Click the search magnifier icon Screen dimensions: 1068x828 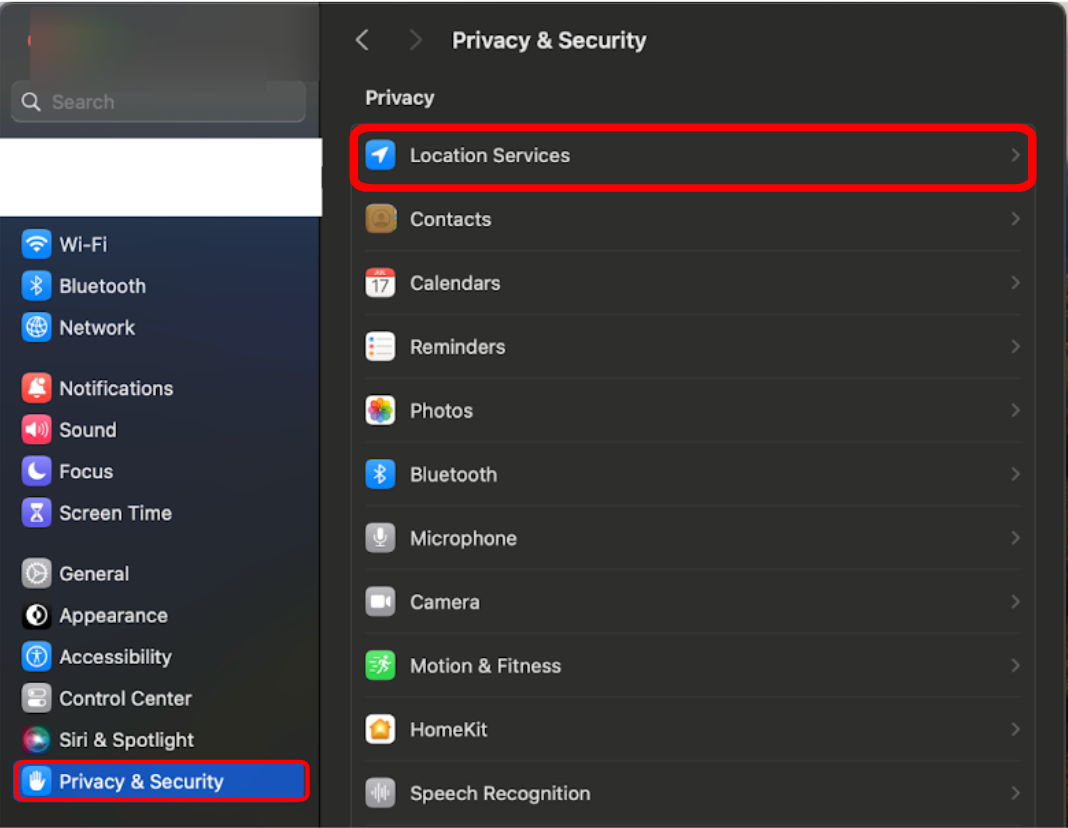point(31,101)
